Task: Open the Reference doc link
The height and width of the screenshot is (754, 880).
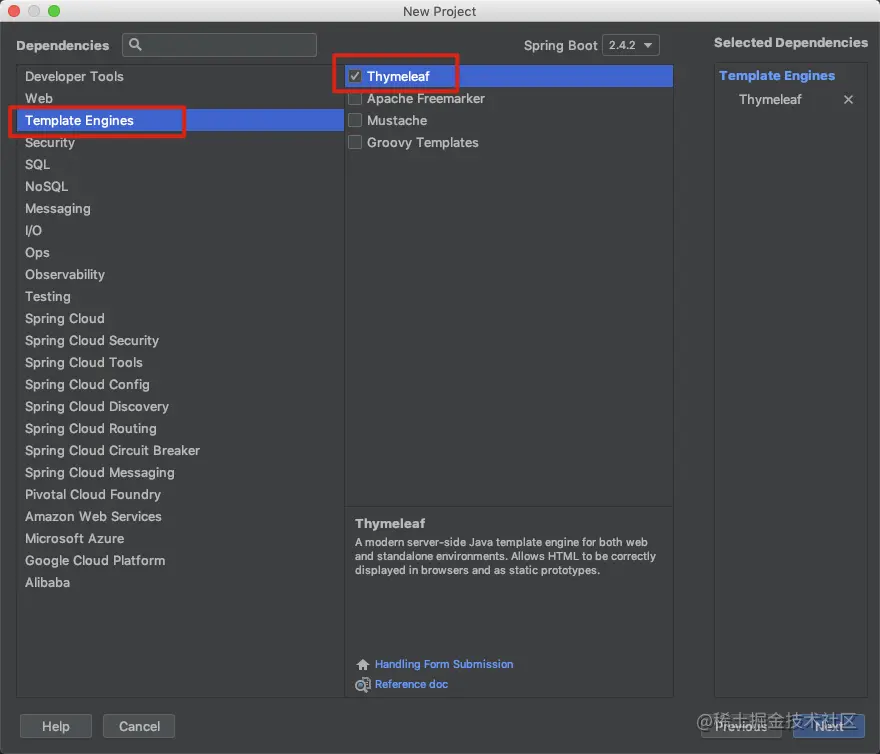Action: tap(411, 684)
